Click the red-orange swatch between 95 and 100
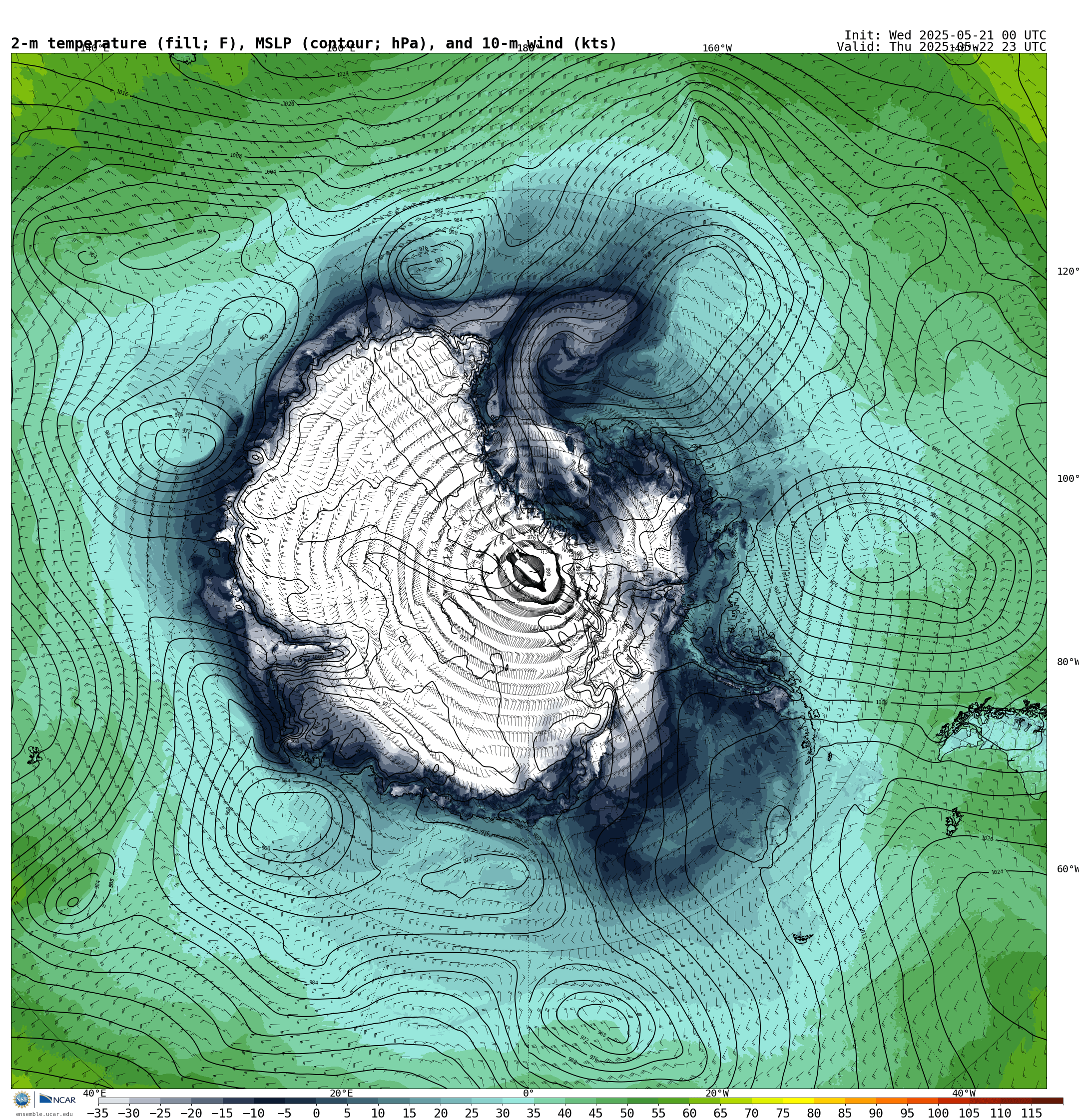Viewport: 1079px width, 1120px height. 923,1101
